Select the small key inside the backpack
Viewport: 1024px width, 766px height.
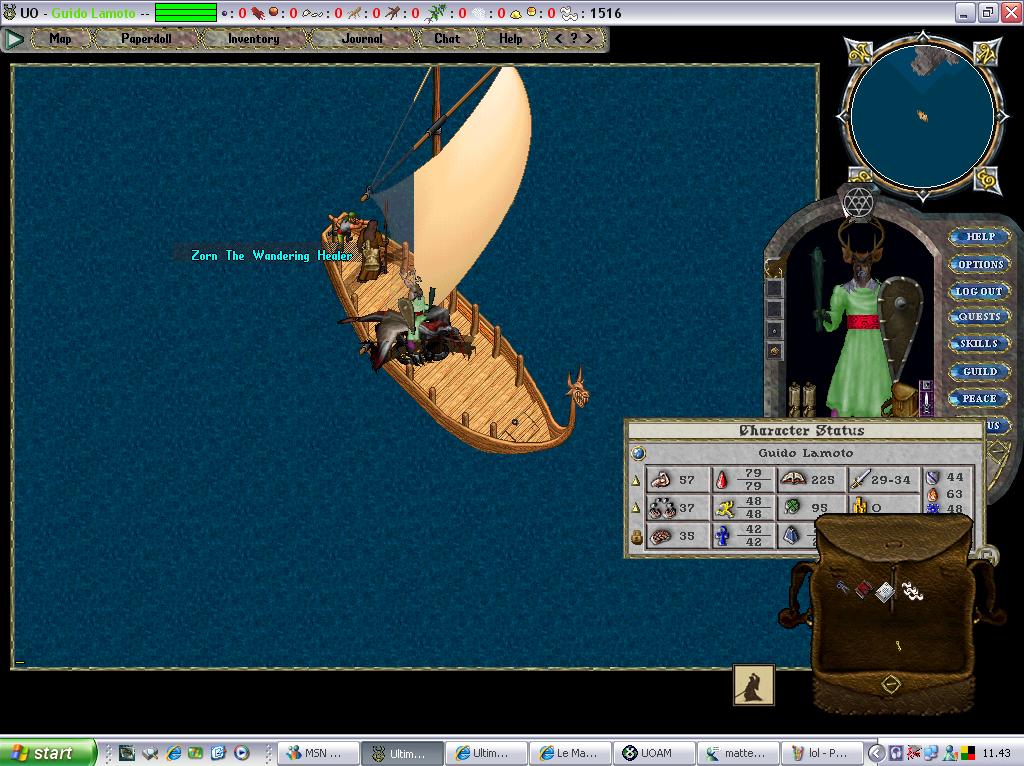[899, 646]
